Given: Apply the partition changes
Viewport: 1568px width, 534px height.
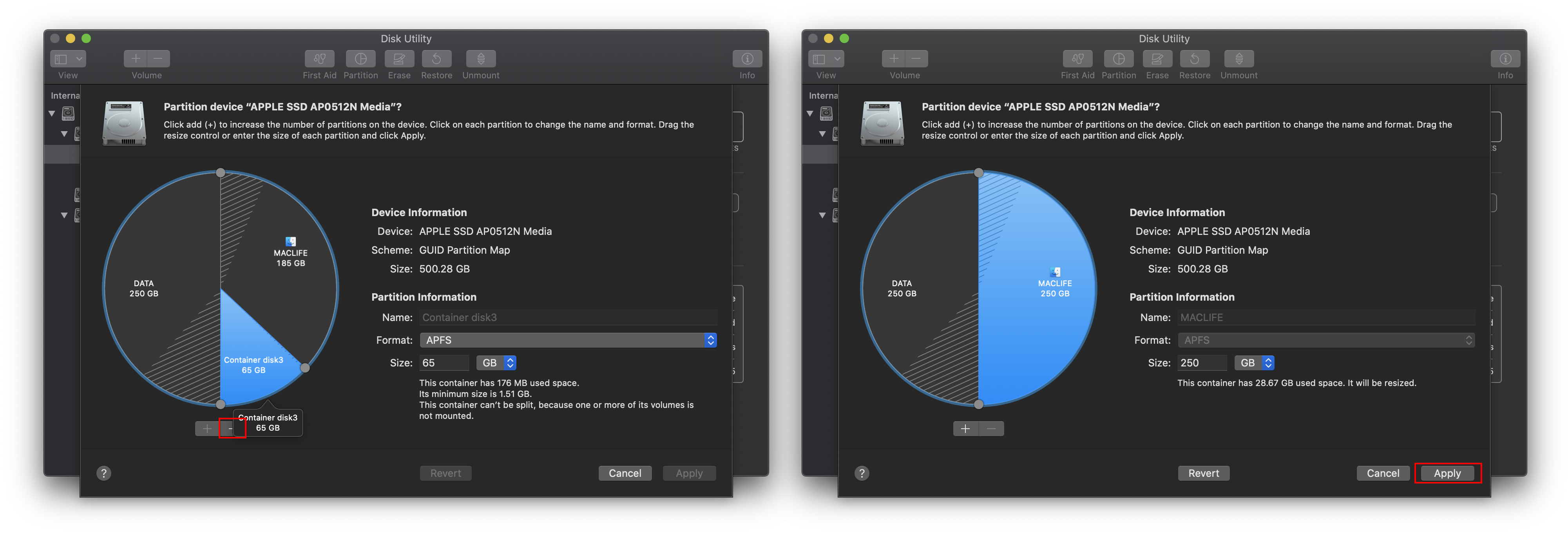Looking at the screenshot, I should pos(1447,473).
